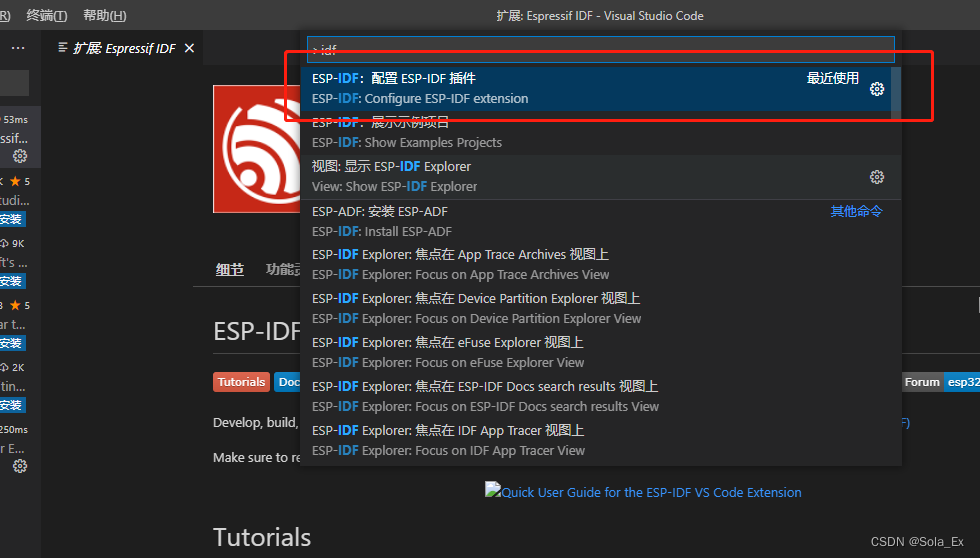Click install button below the 9K downloads entry

point(12,281)
